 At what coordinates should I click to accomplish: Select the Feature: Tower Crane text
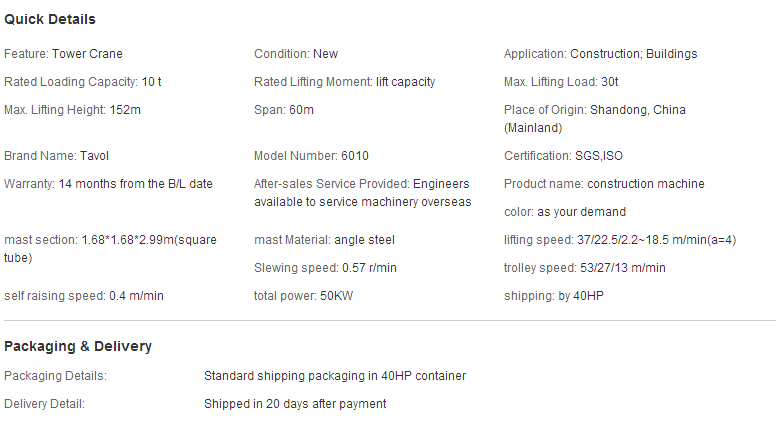(x=63, y=54)
